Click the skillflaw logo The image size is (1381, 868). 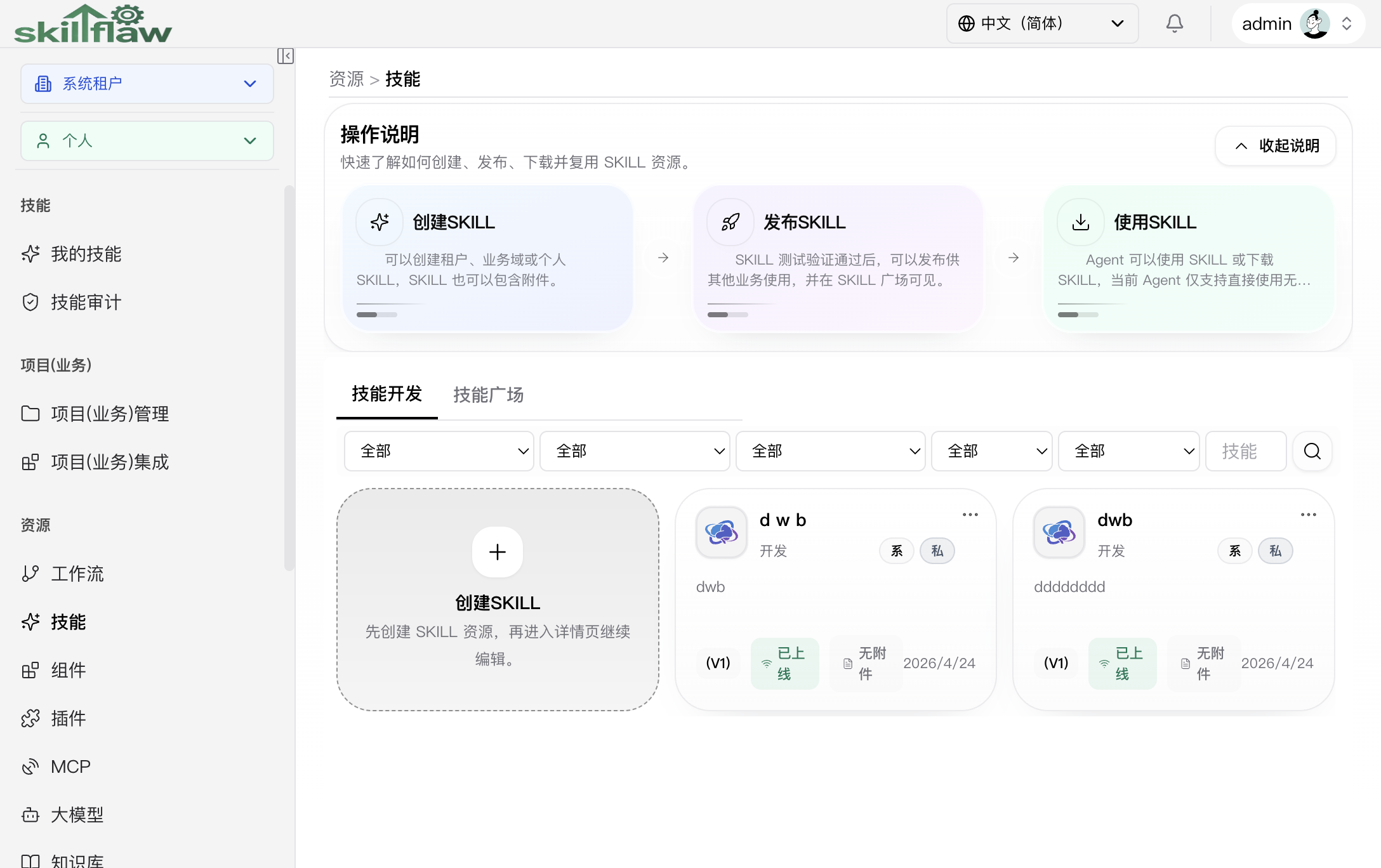point(93,24)
